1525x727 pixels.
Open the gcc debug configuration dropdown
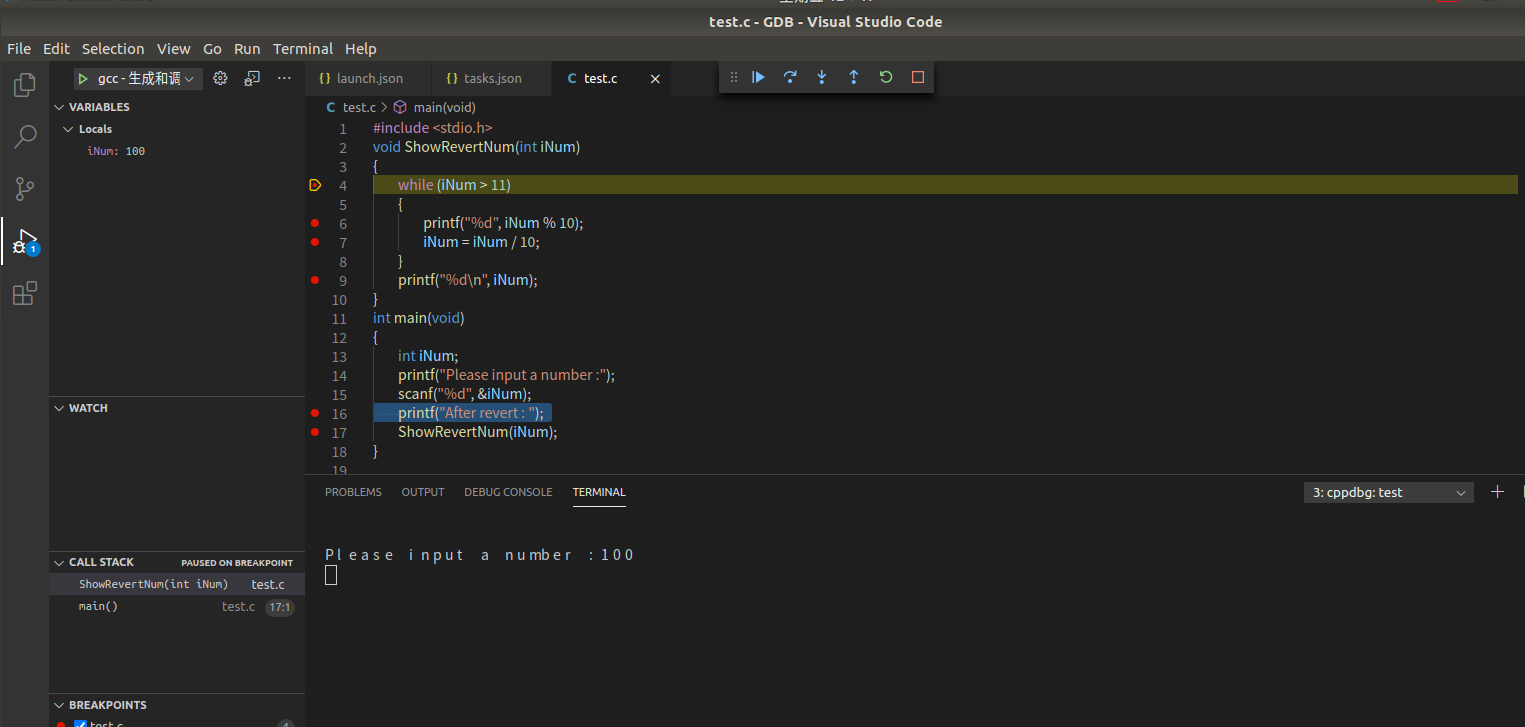point(138,79)
